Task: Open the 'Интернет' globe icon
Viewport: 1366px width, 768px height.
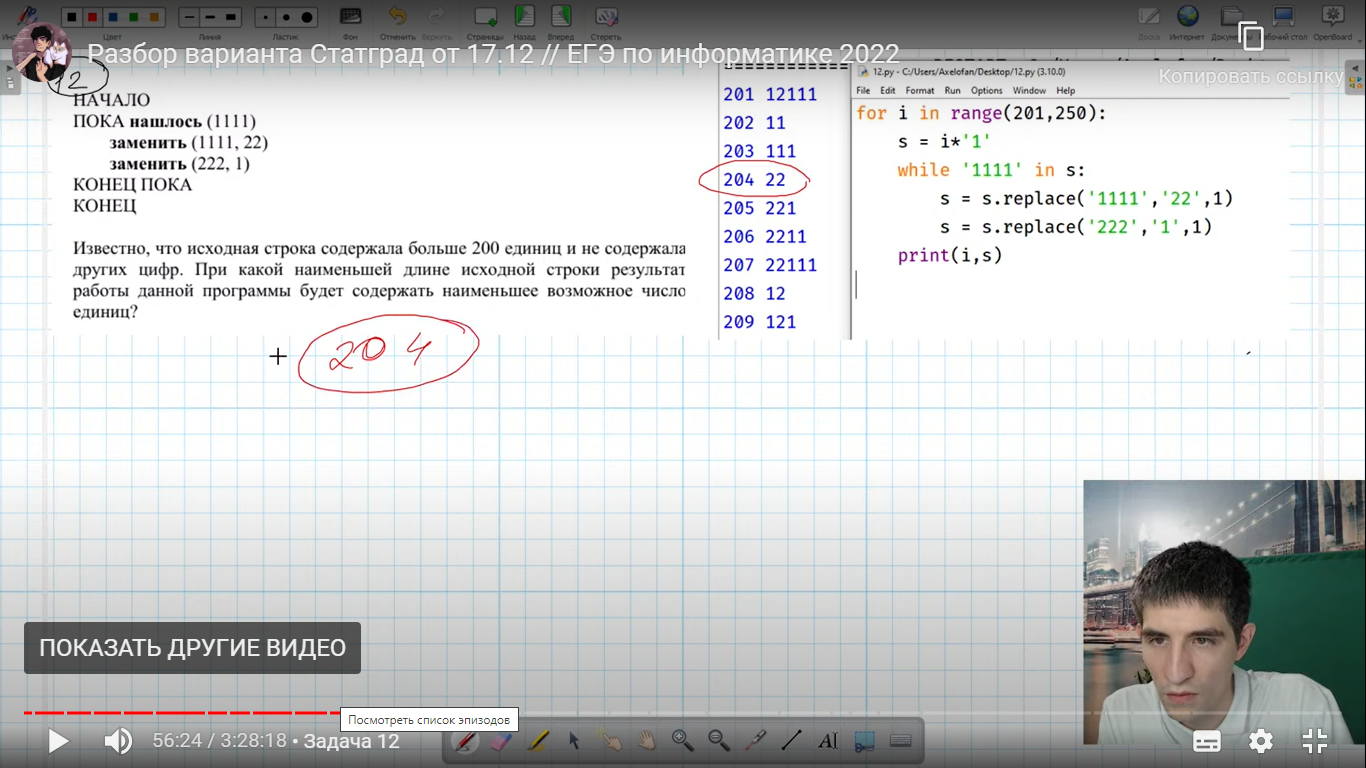Action: coord(1187,18)
